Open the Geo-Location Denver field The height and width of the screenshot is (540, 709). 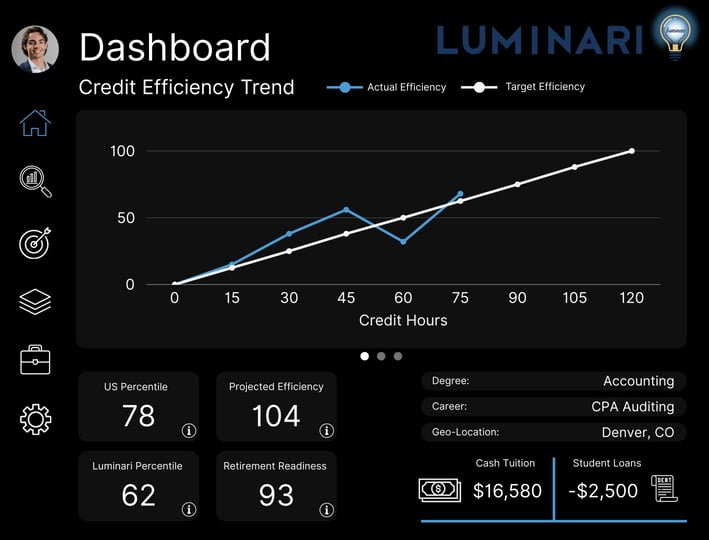click(x=553, y=432)
